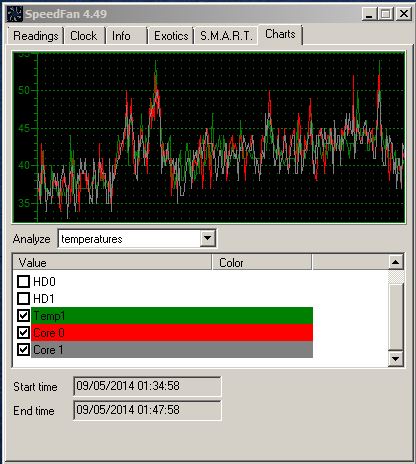Open the S.M.A.R.T. tab

[x=226, y=36]
